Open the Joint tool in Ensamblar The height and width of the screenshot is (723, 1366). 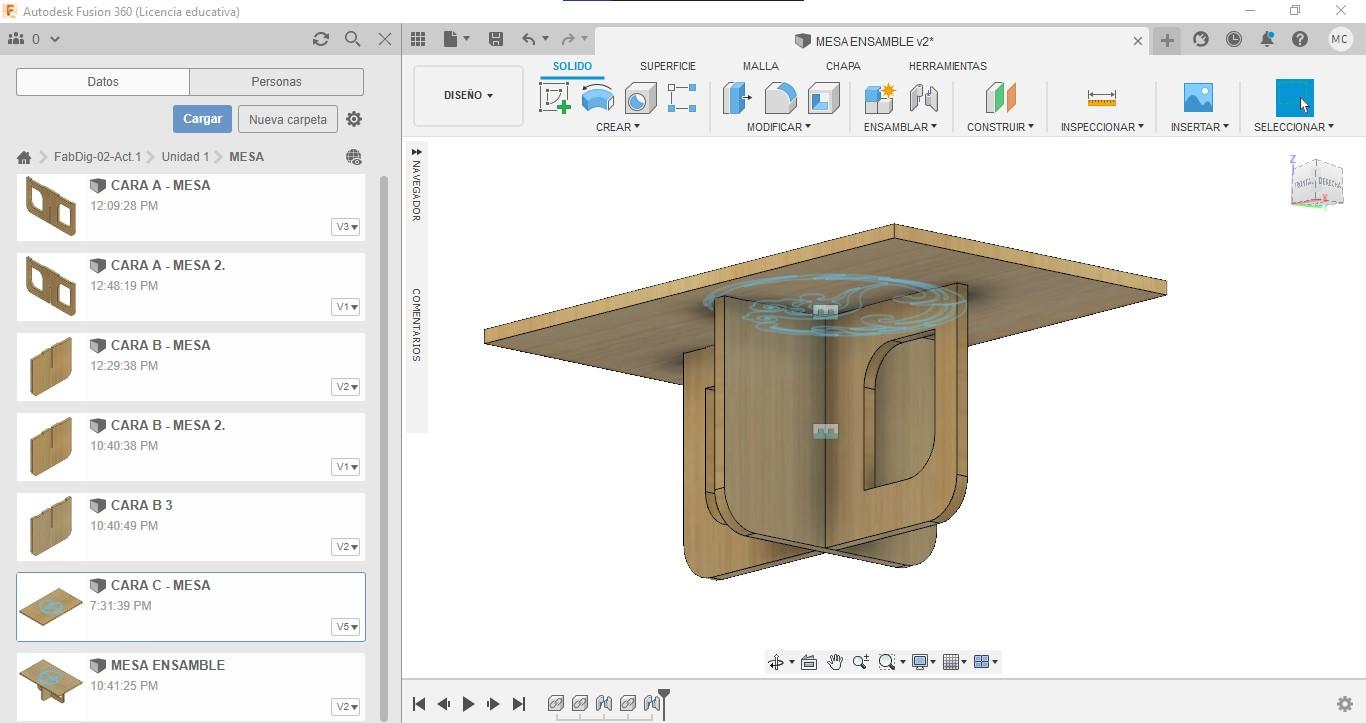pyautogui.click(x=923, y=98)
